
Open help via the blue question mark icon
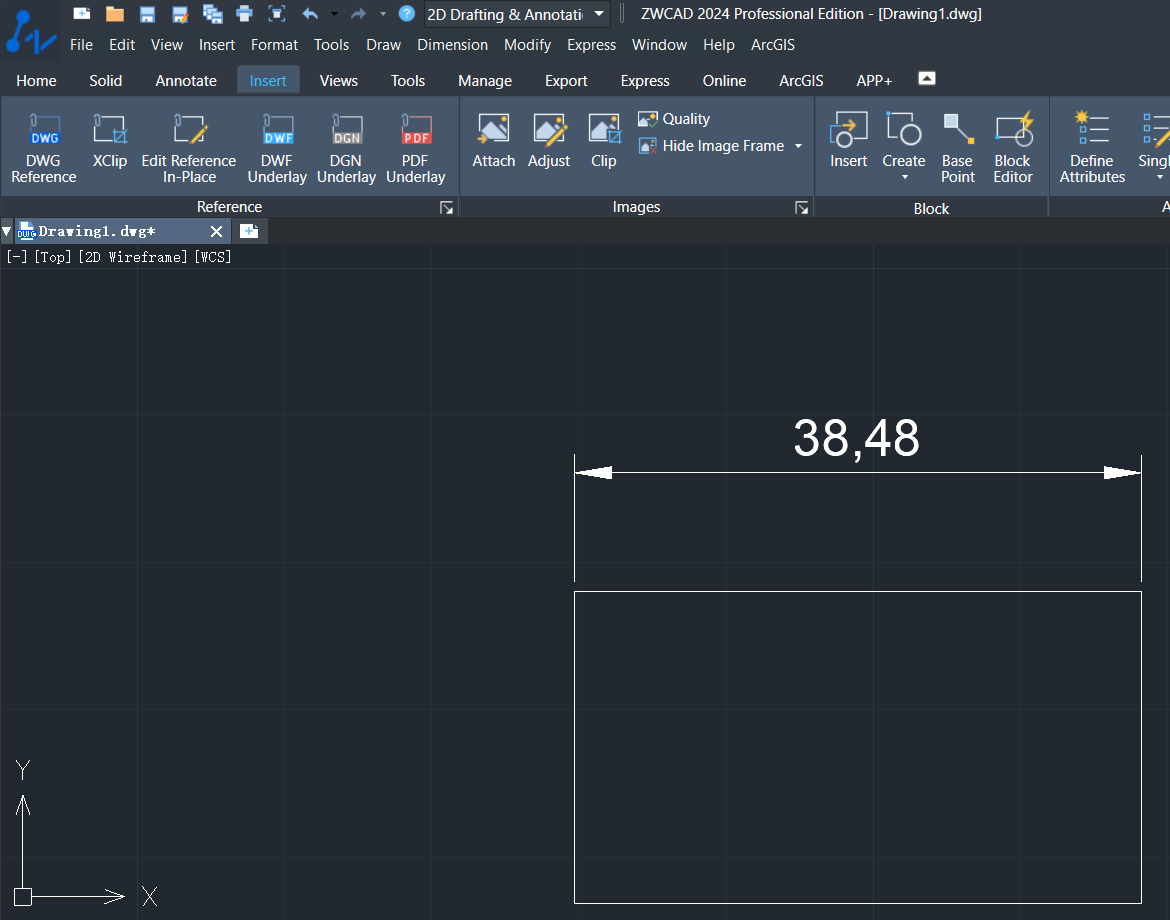point(407,13)
